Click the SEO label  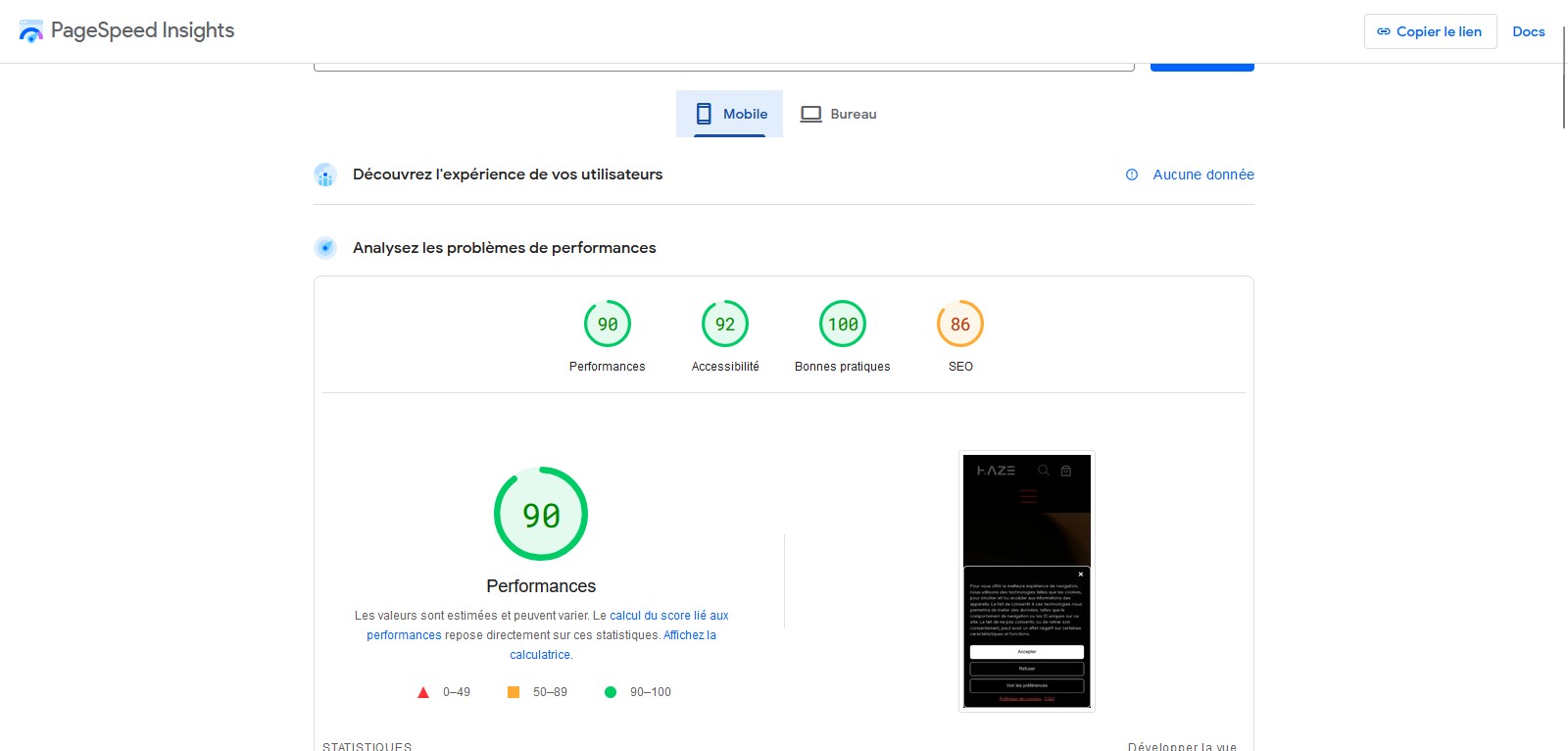pos(960,367)
